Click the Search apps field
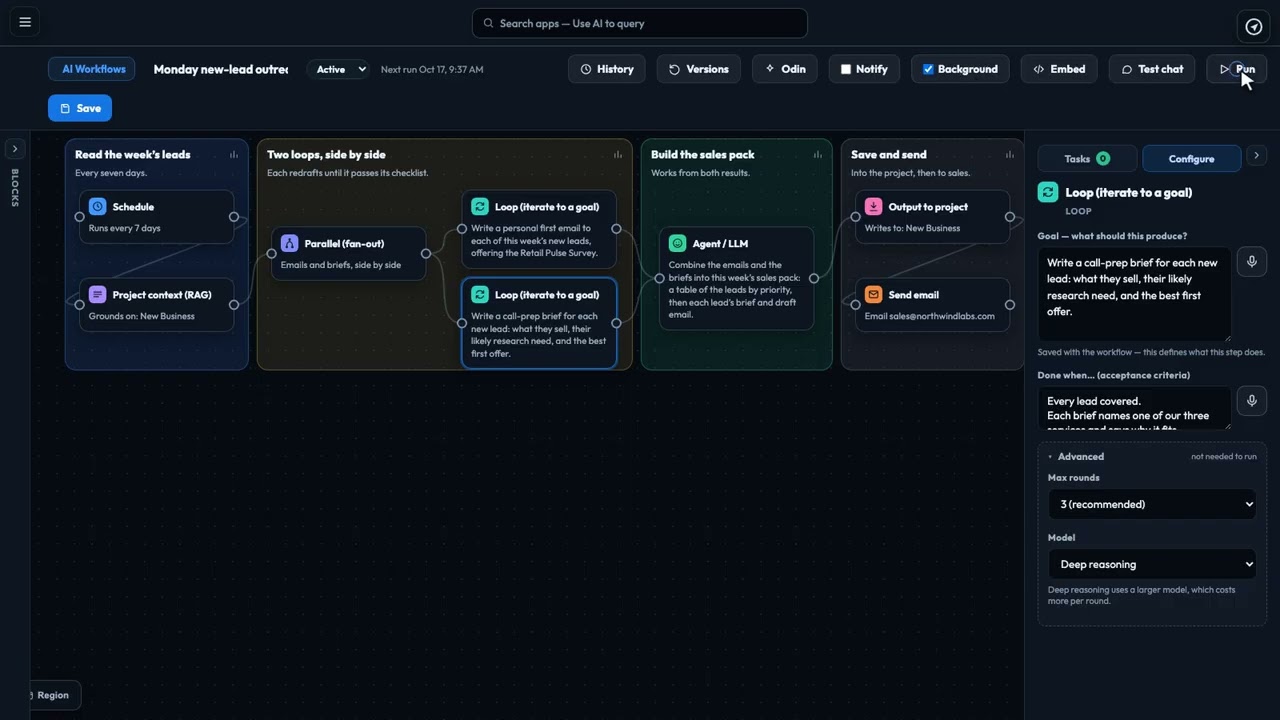 640,23
